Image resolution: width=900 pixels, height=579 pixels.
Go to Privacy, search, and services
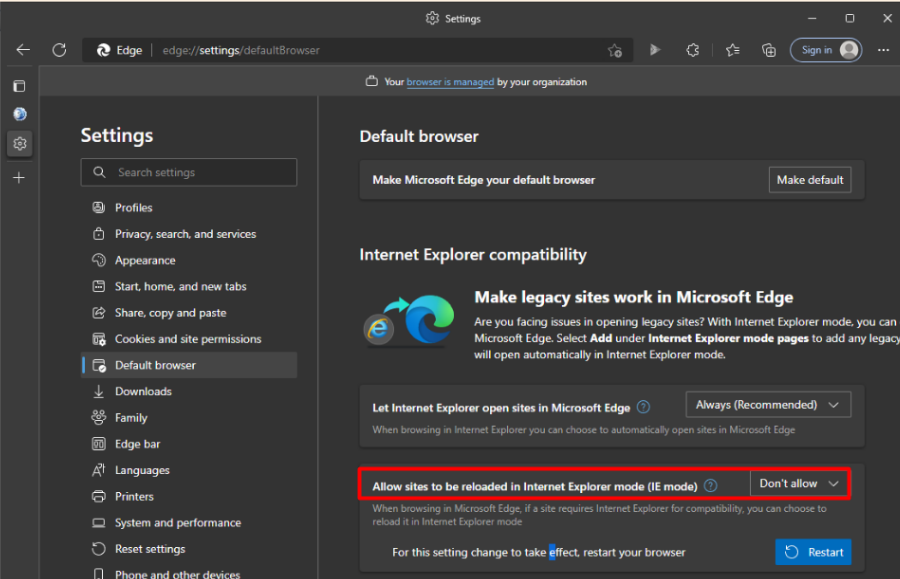click(x=185, y=234)
